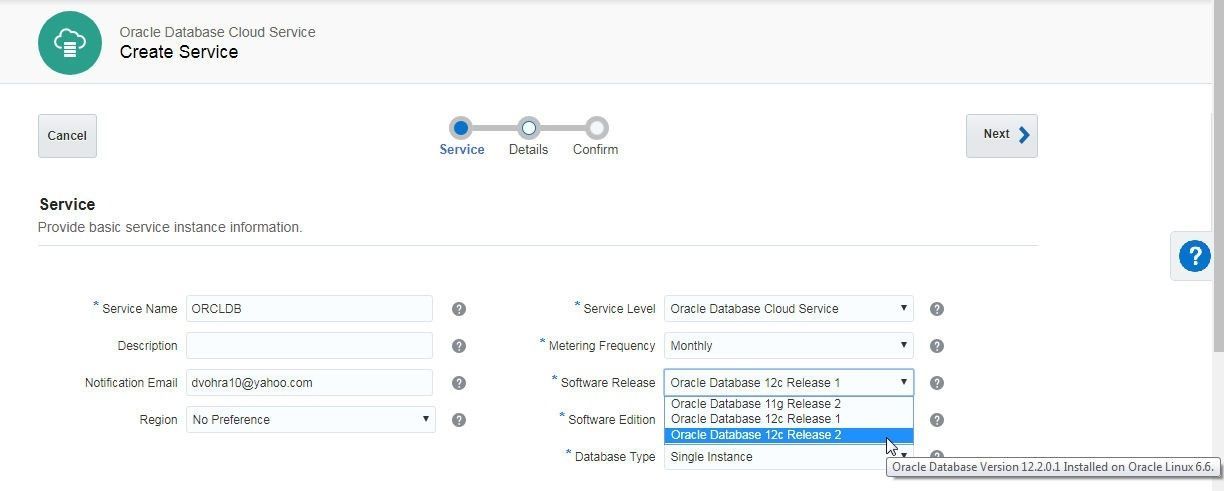Show help for Region field
Image resolution: width=1224 pixels, height=491 pixels.
point(459,420)
